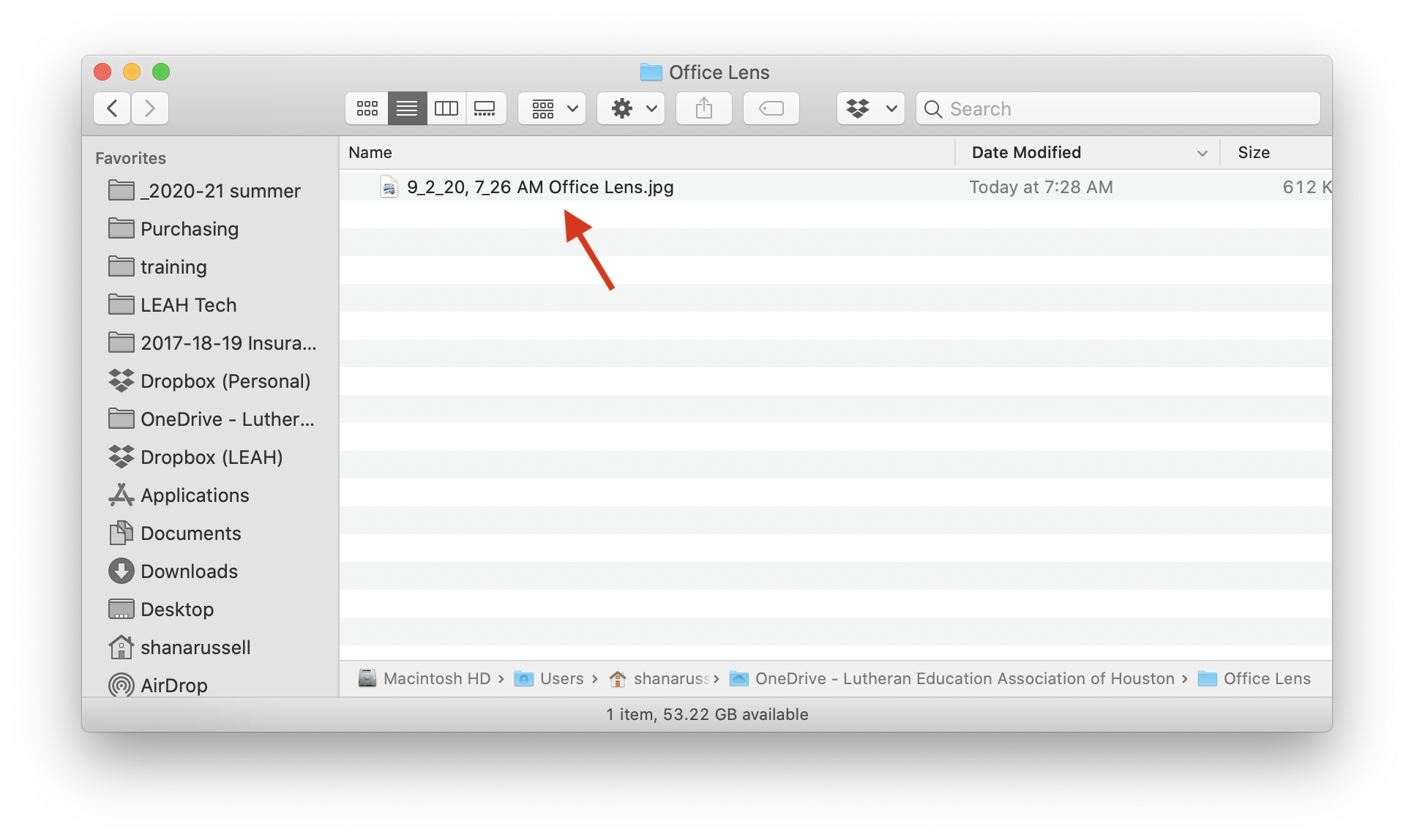The height and width of the screenshot is (840, 1414).
Task: Switch to list view
Action: pos(407,108)
